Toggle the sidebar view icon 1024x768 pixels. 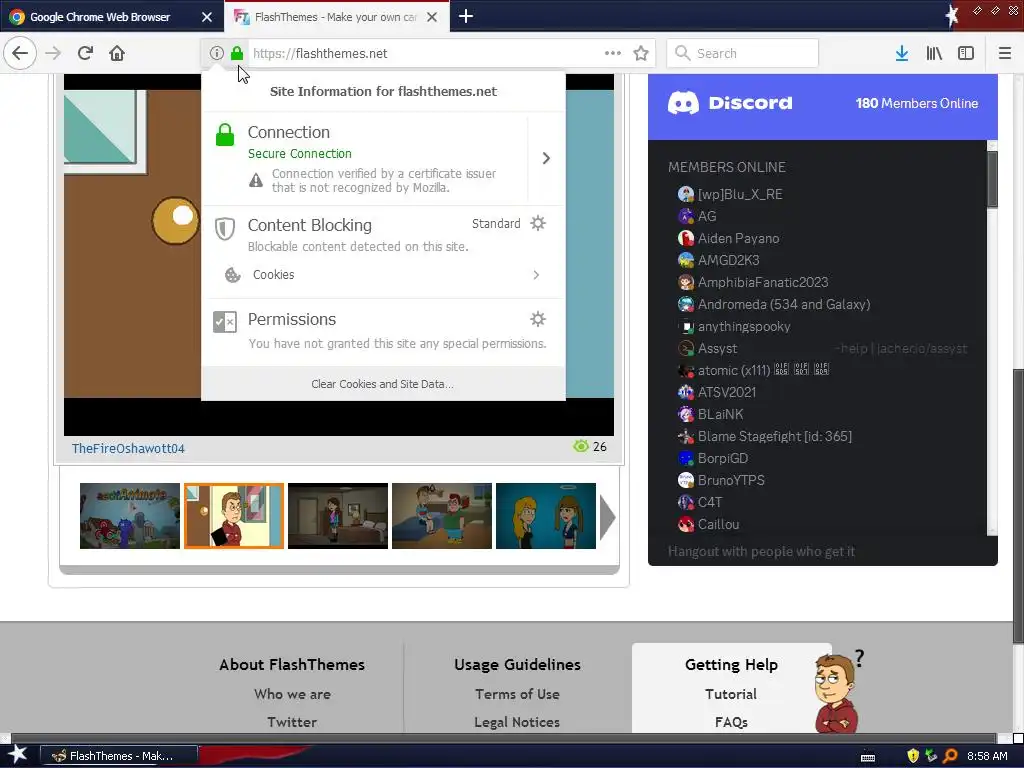pyautogui.click(x=966, y=53)
